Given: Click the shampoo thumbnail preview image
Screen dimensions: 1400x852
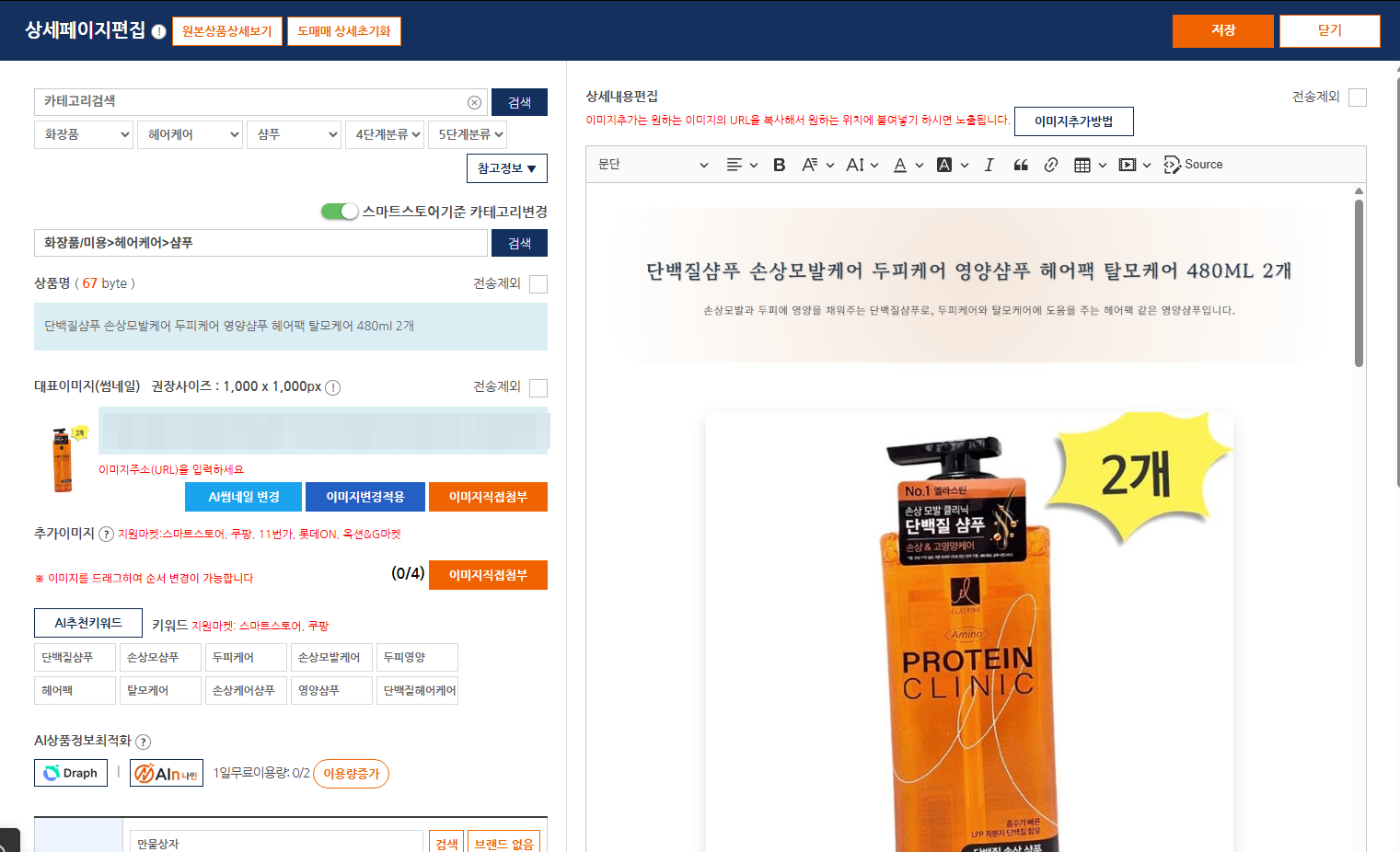Looking at the screenshot, I should point(64,458).
